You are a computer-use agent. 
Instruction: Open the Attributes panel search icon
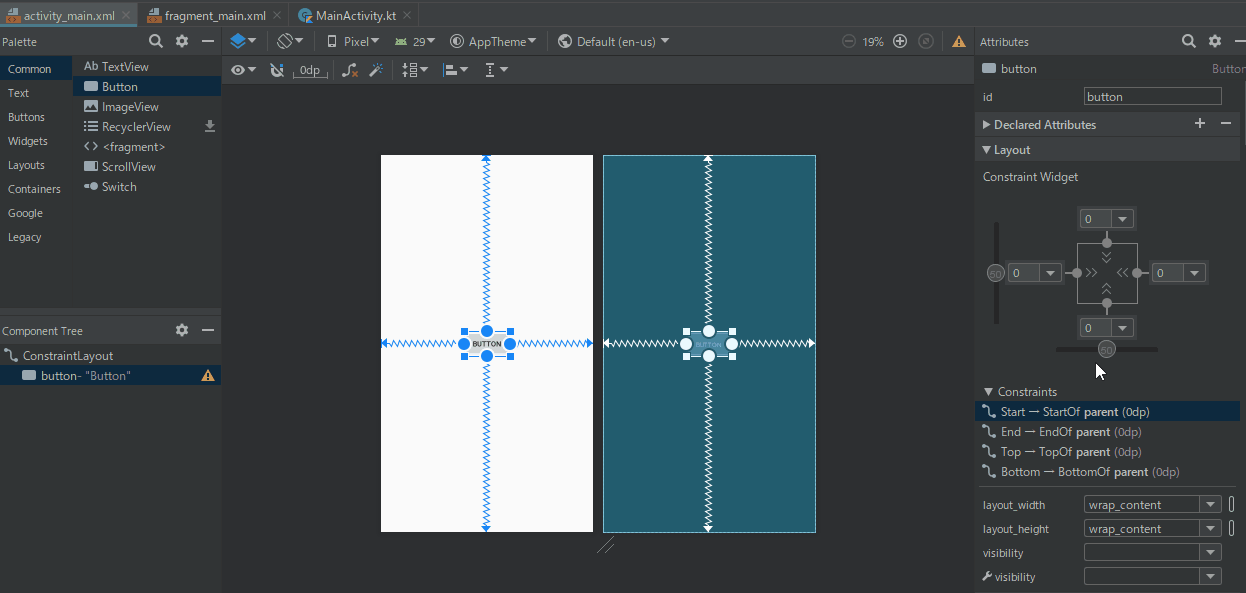click(1188, 41)
